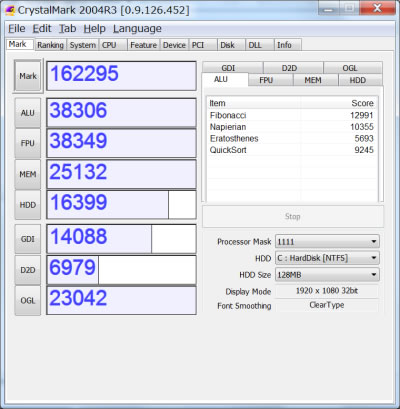Open the Language menu
This screenshot has height=409, width=400.
pyautogui.click(x=137, y=29)
